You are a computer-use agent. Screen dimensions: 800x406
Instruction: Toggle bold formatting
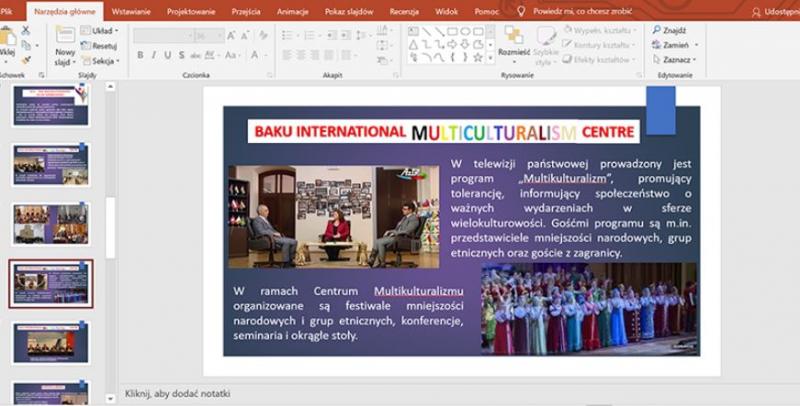[140, 55]
